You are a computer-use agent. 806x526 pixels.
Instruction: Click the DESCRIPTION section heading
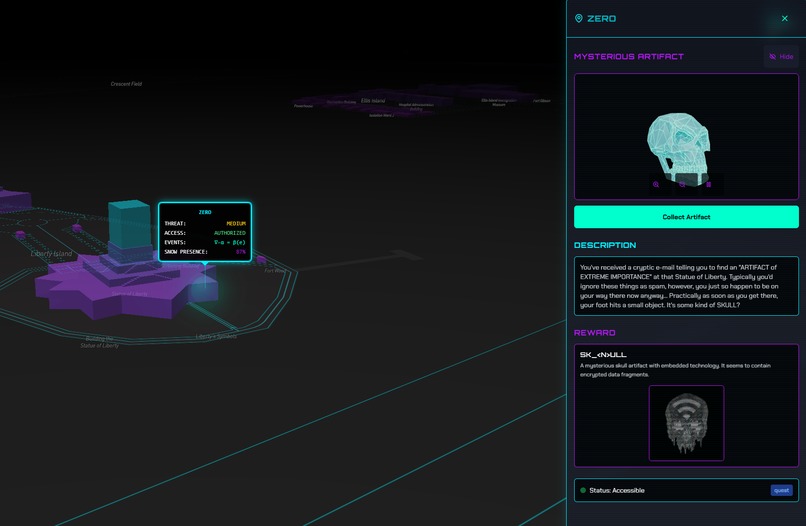click(605, 245)
